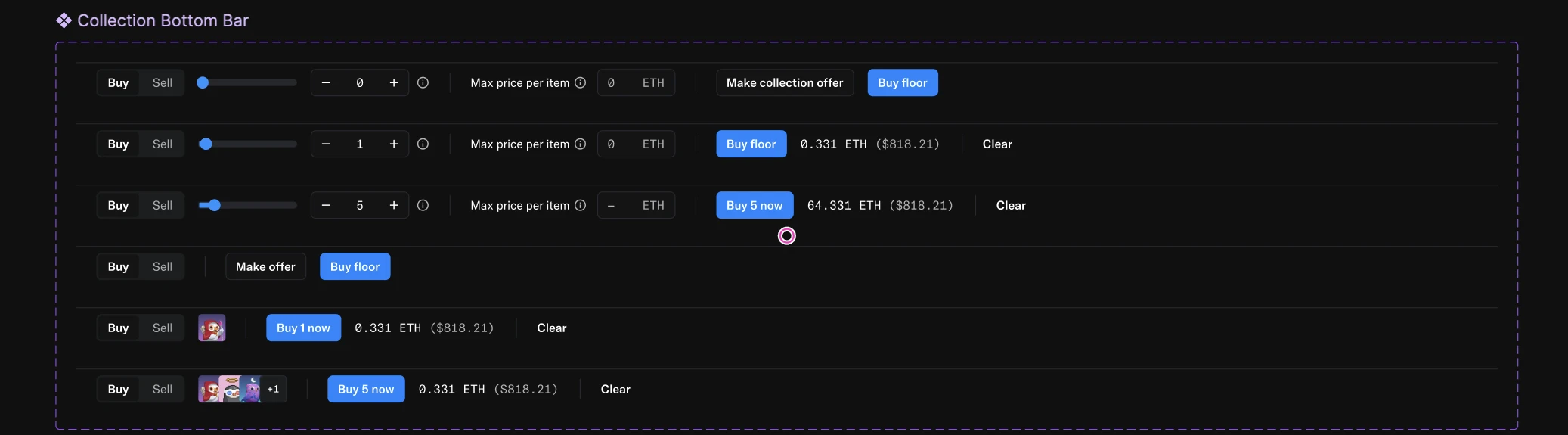1568x435 pixels.
Task: Click the quantity value 1 in stepper
Action: click(x=360, y=144)
